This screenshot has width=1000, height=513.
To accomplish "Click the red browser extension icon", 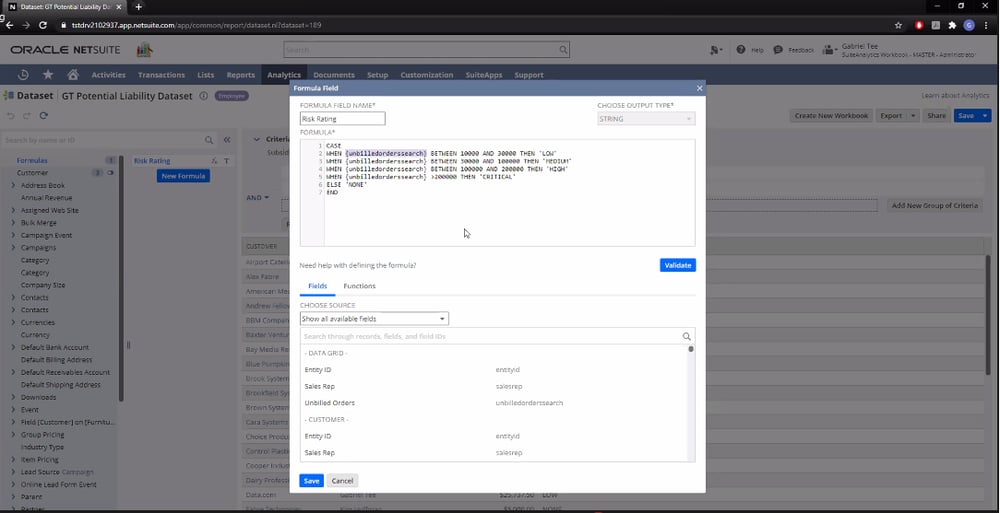I will 919,26.
